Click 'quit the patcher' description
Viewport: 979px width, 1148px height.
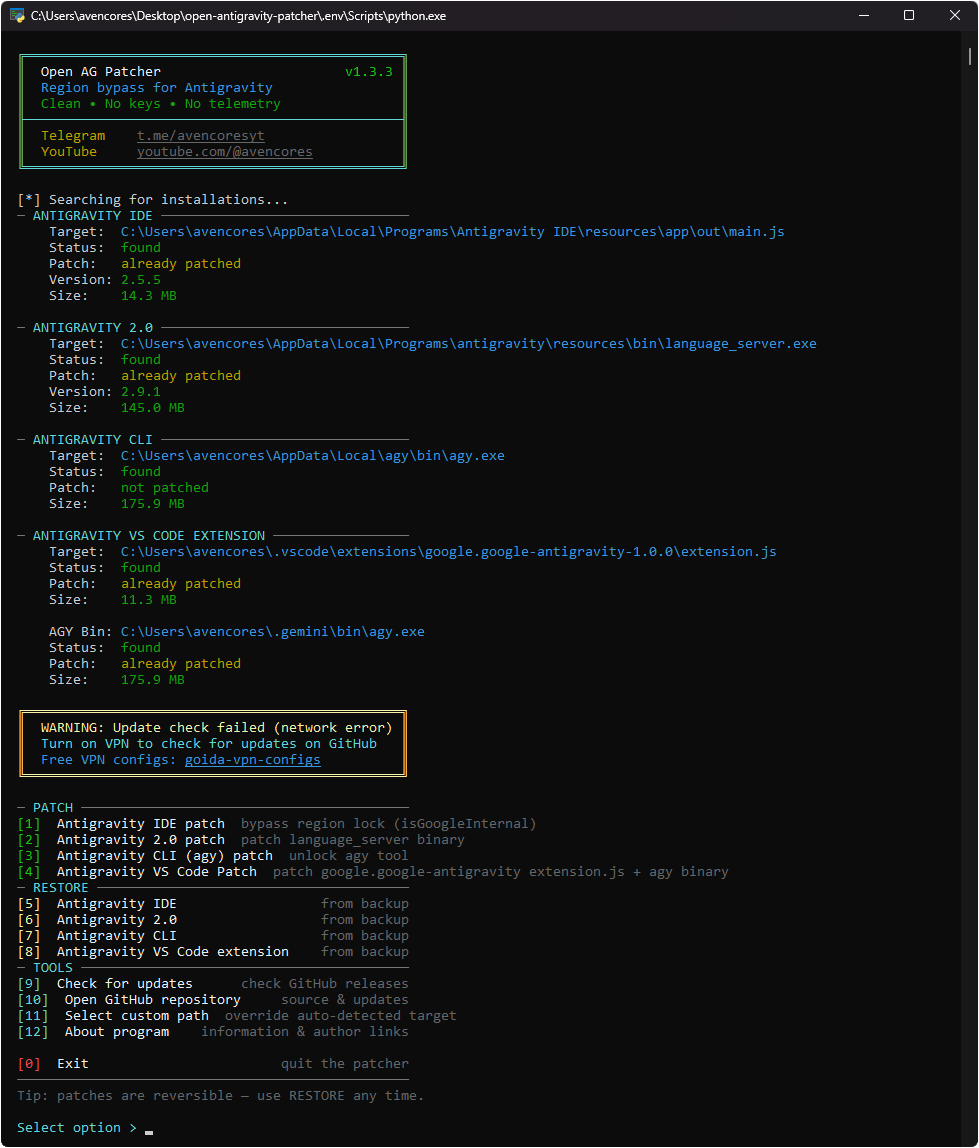pyautogui.click(x=345, y=1064)
